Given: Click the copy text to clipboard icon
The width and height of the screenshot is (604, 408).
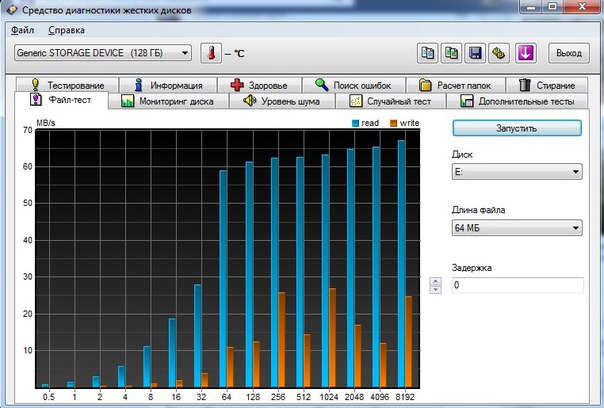Looking at the screenshot, I should click(428, 52).
